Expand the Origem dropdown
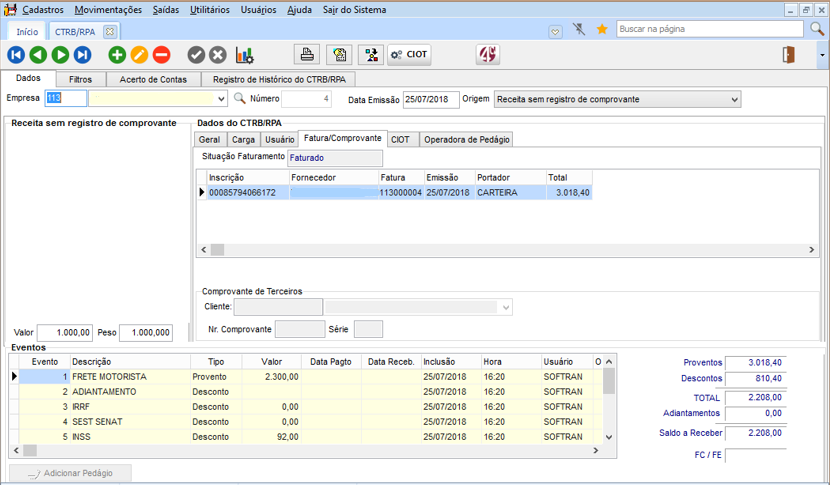The image size is (830, 485). [x=734, y=99]
